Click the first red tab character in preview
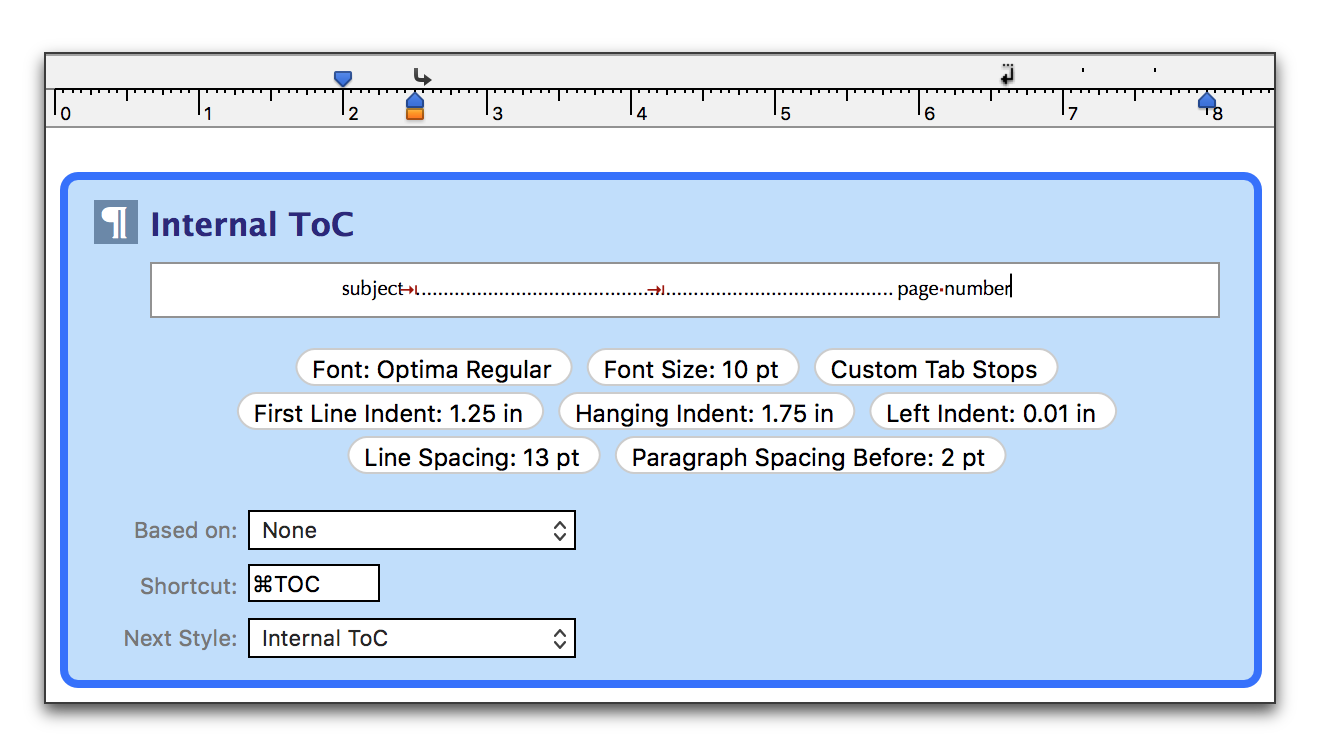Viewport: 1320px width, 756px height. pyautogui.click(x=410, y=290)
